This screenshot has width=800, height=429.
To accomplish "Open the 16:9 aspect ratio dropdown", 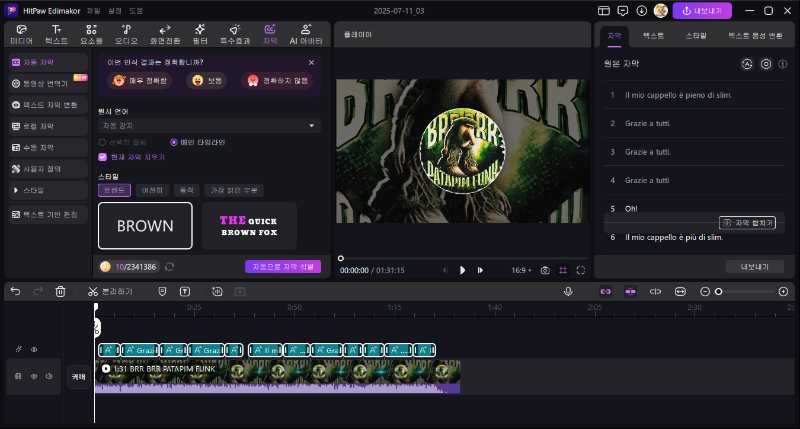I will click(521, 270).
